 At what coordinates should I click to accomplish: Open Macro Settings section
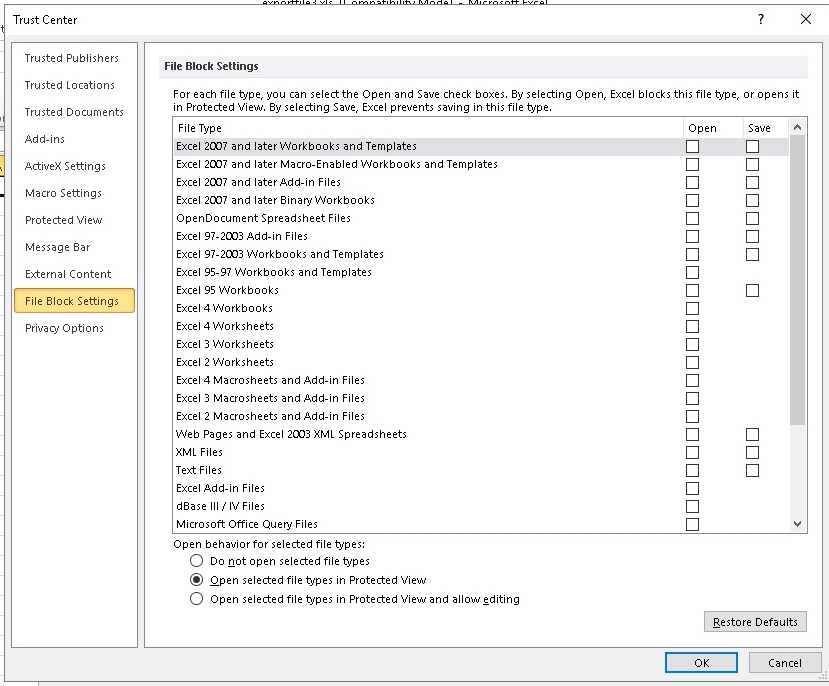[x=63, y=193]
